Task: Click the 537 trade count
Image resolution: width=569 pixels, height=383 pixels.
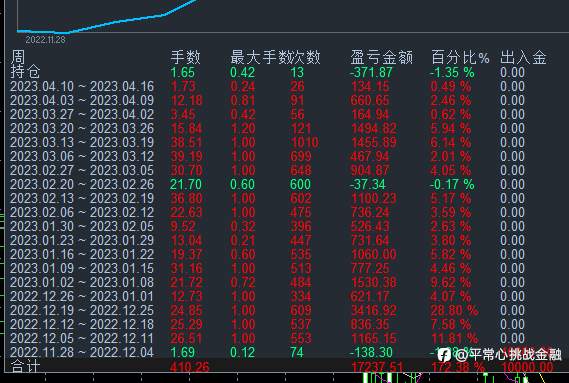Action: pos(300,325)
